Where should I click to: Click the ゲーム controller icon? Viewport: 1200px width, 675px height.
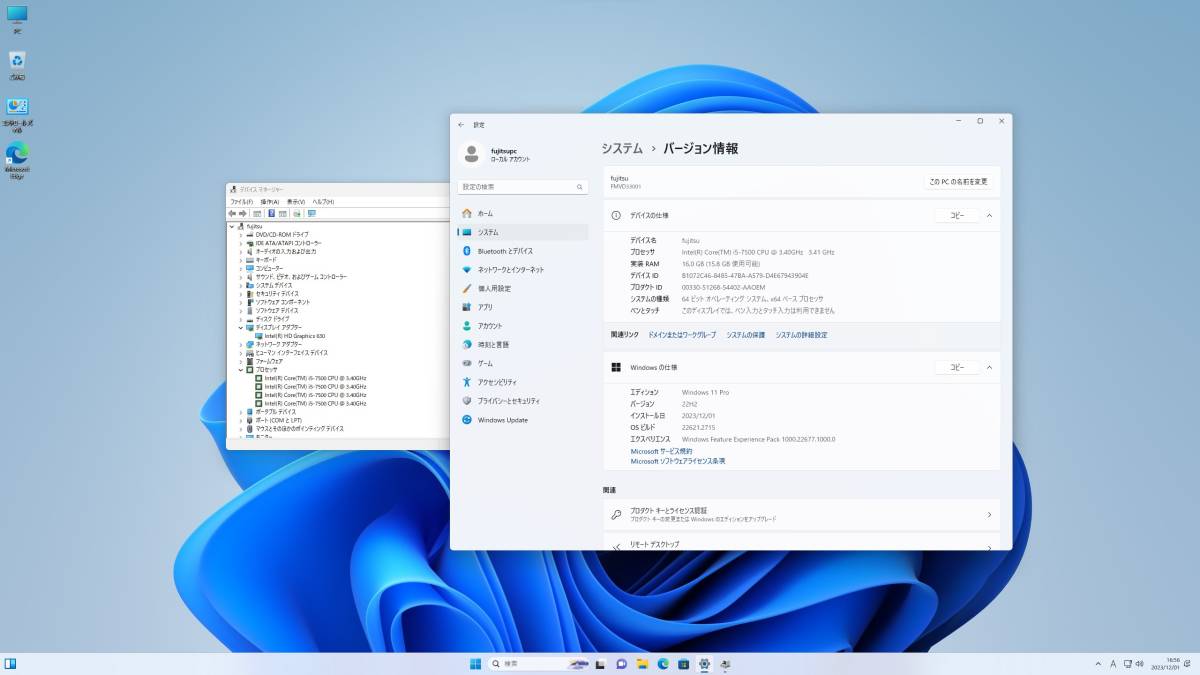(467, 363)
